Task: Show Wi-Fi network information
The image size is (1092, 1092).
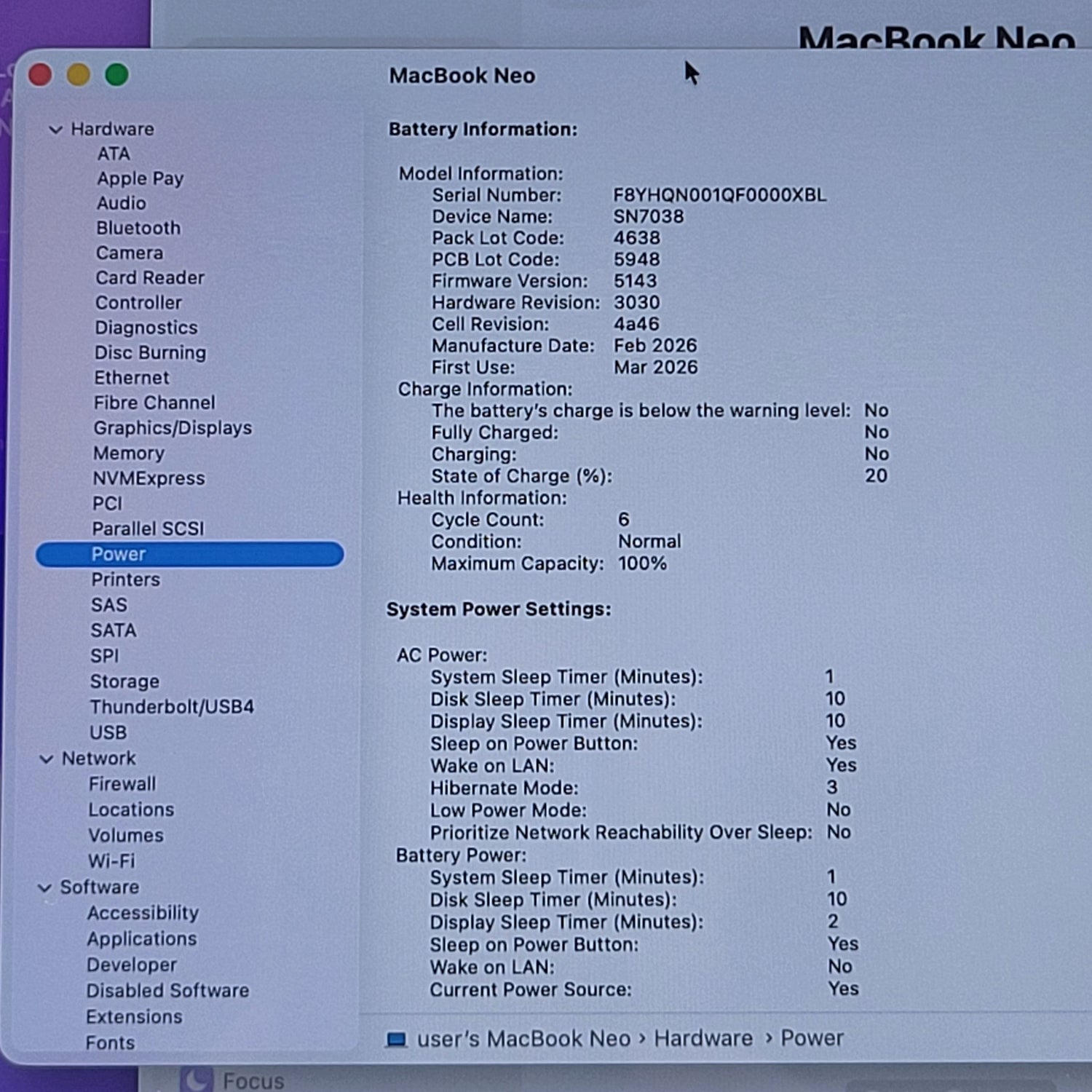Action: click(x=111, y=861)
